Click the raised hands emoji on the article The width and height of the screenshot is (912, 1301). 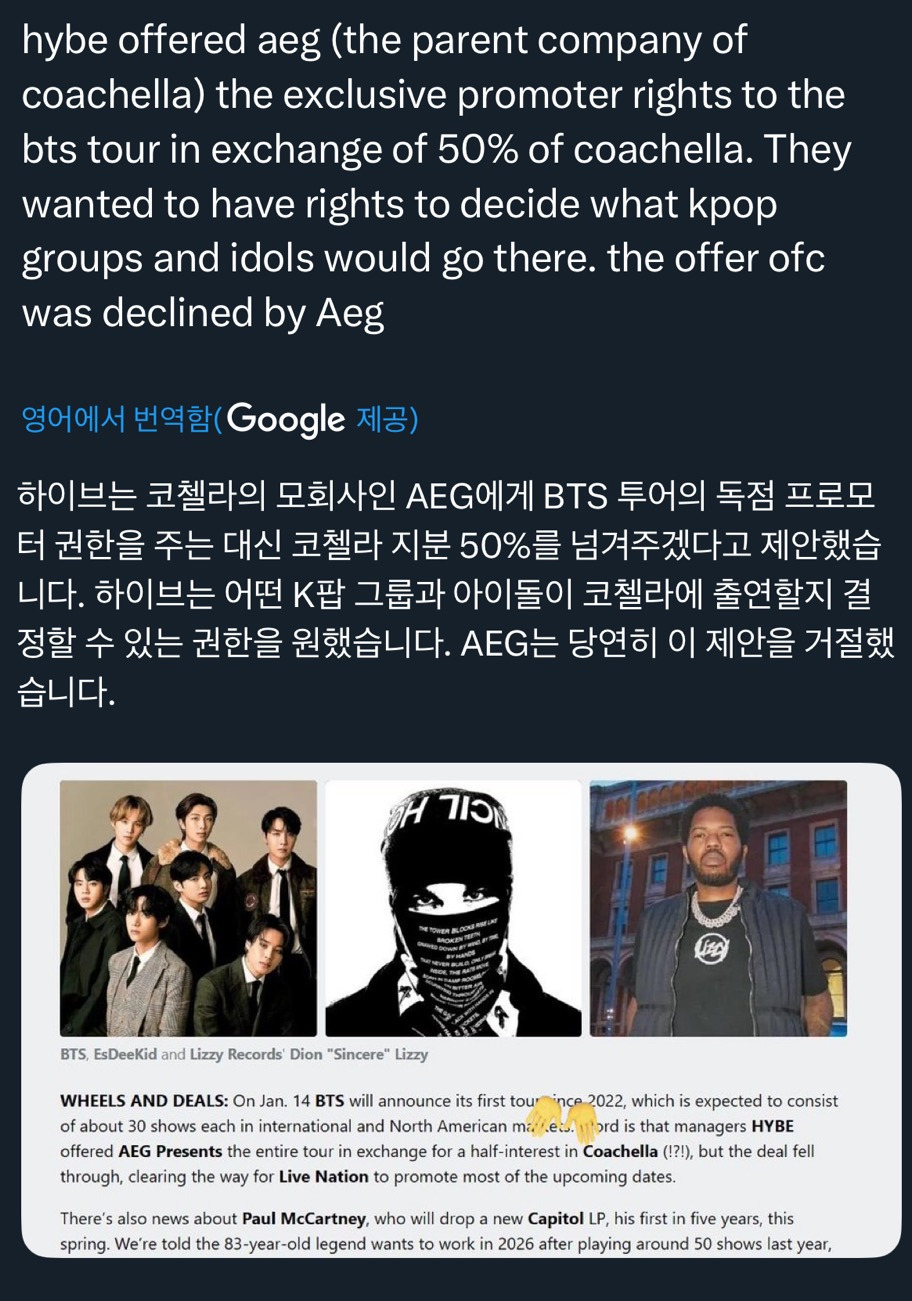[x=562, y=1112]
